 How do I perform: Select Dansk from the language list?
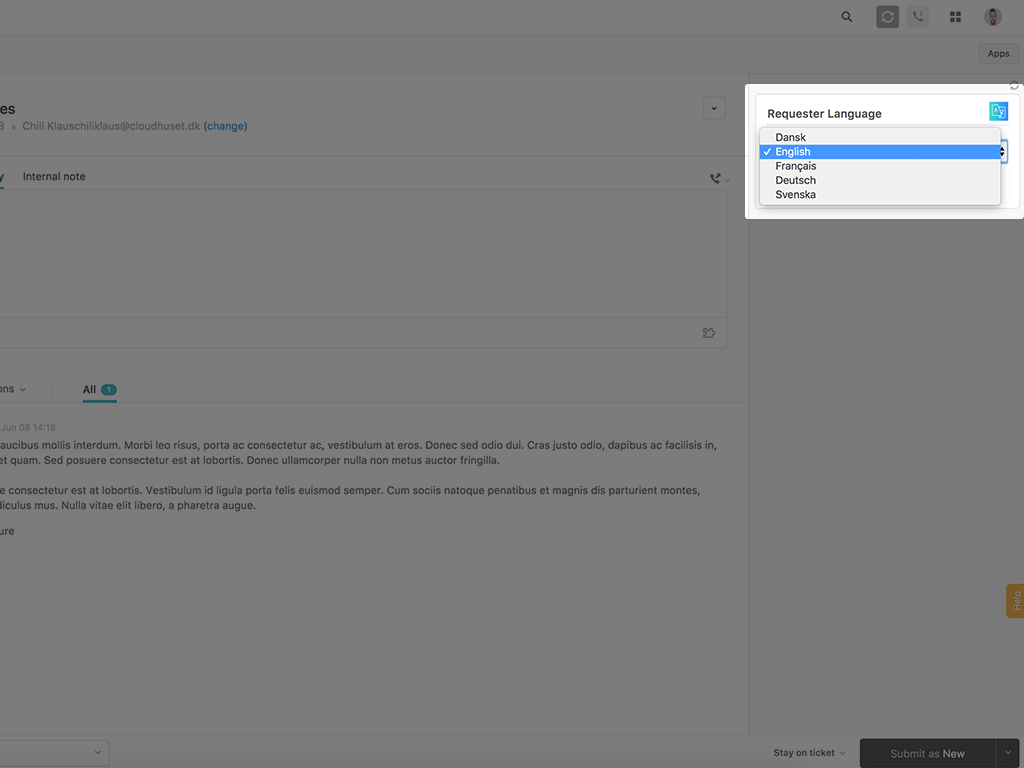pos(791,138)
